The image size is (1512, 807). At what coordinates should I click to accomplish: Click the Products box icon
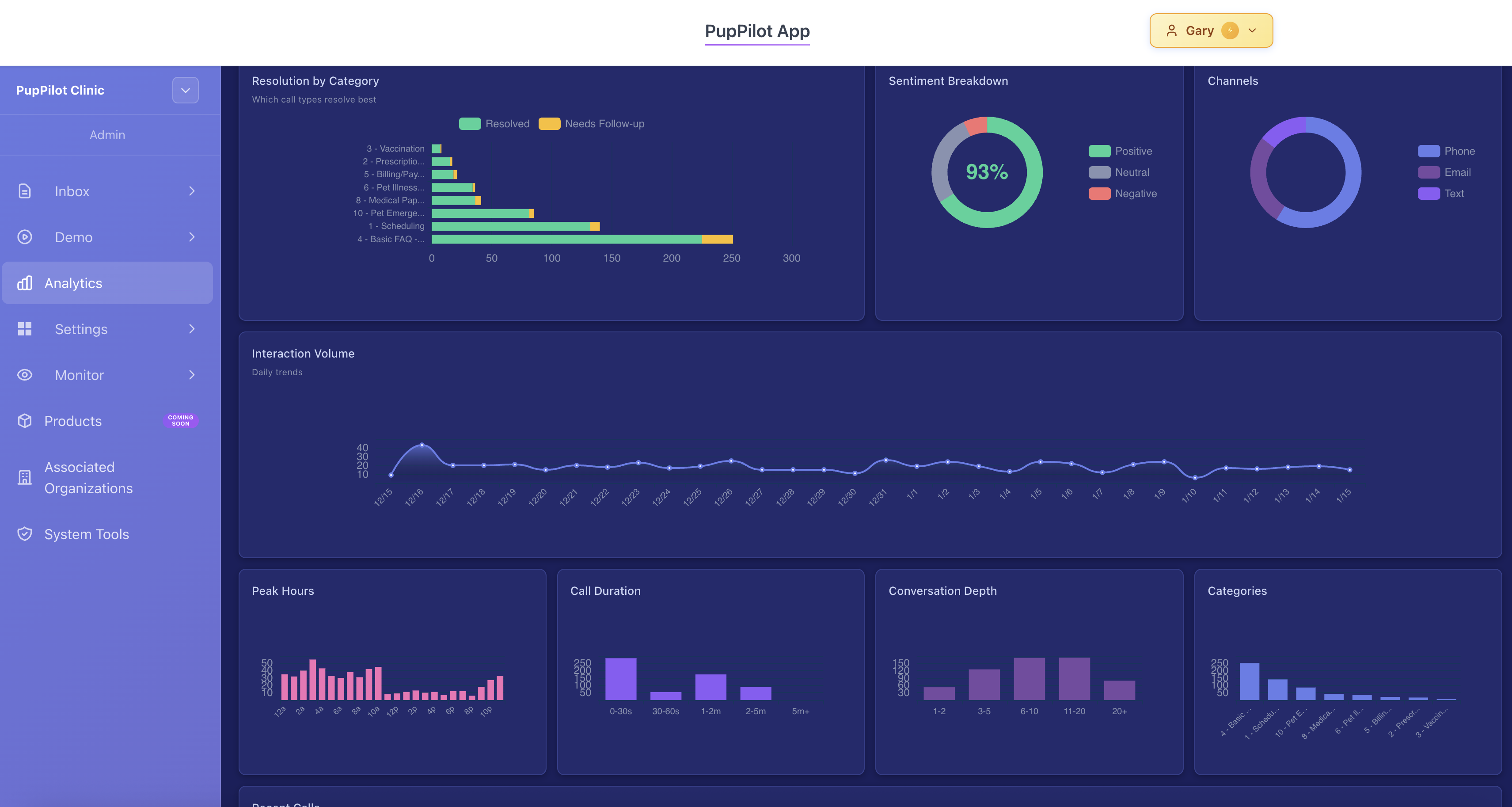(x=24, y=421)
